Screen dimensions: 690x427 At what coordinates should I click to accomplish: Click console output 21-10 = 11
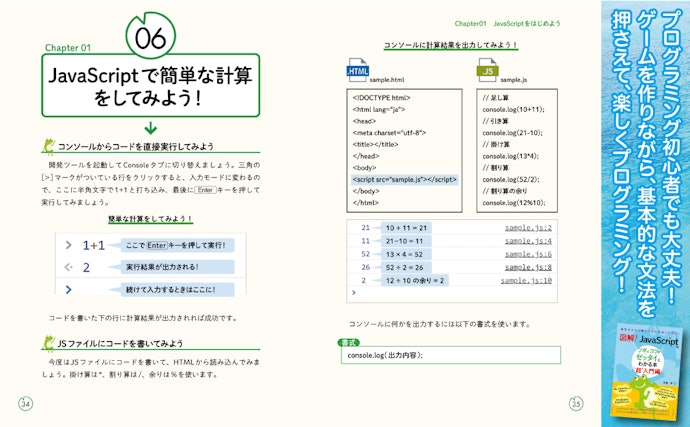coord(406,241)
